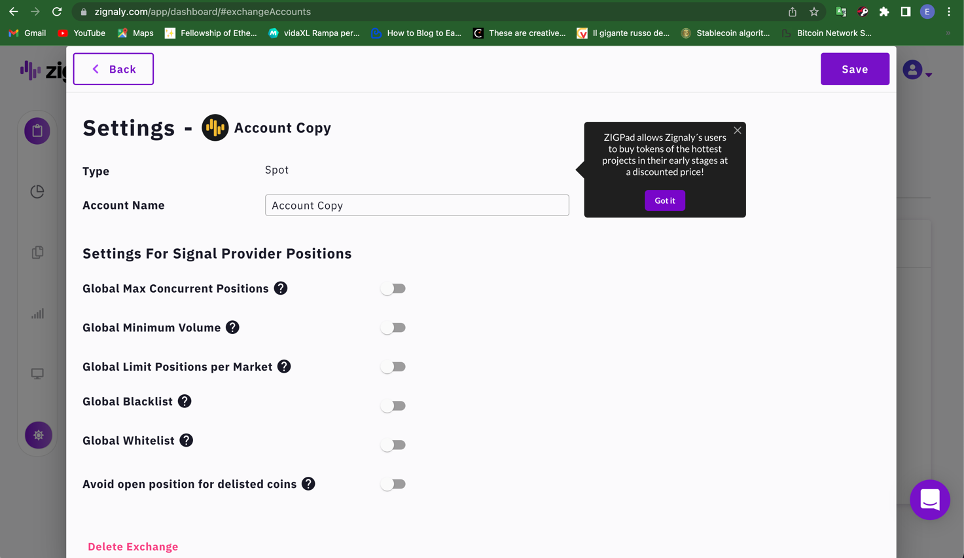Viewport: 964px width, 558px height.
Task: Open the Il gigante russo de... bookmark
Action: click(x=623, y=33)
